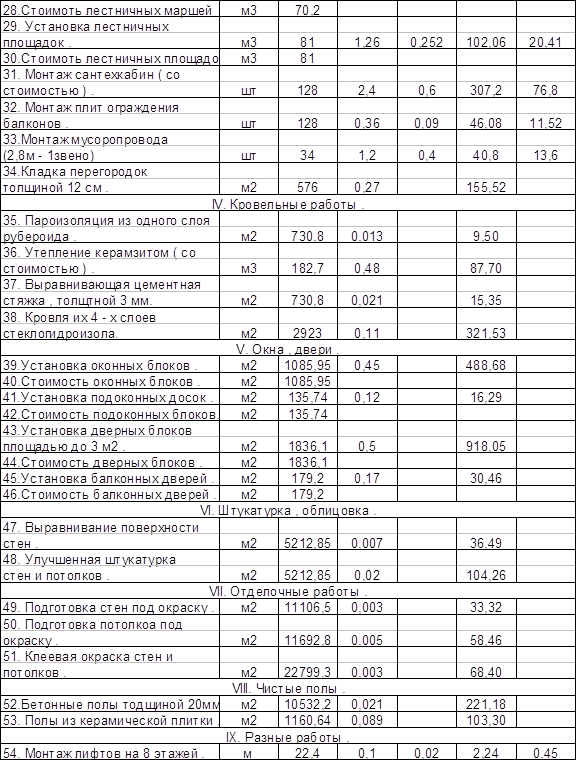Click the value 307,2 in sanitary cabins row
Viewport: 576px width, 760px height.
[486, 90]
